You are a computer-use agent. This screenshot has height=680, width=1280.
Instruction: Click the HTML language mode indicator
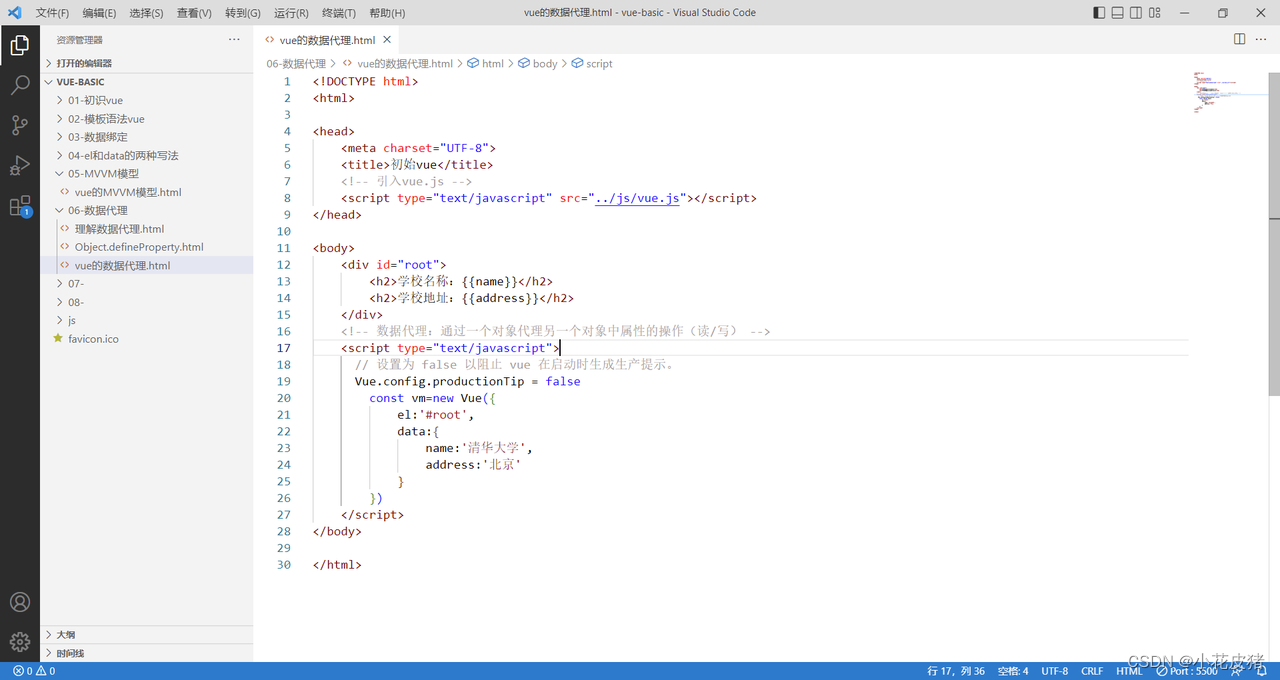[1129, 671]
